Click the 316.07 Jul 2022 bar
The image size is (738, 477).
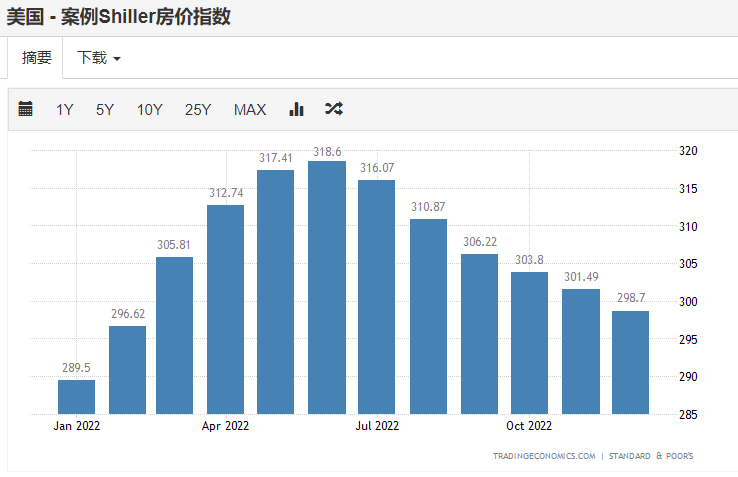(377, 296)
